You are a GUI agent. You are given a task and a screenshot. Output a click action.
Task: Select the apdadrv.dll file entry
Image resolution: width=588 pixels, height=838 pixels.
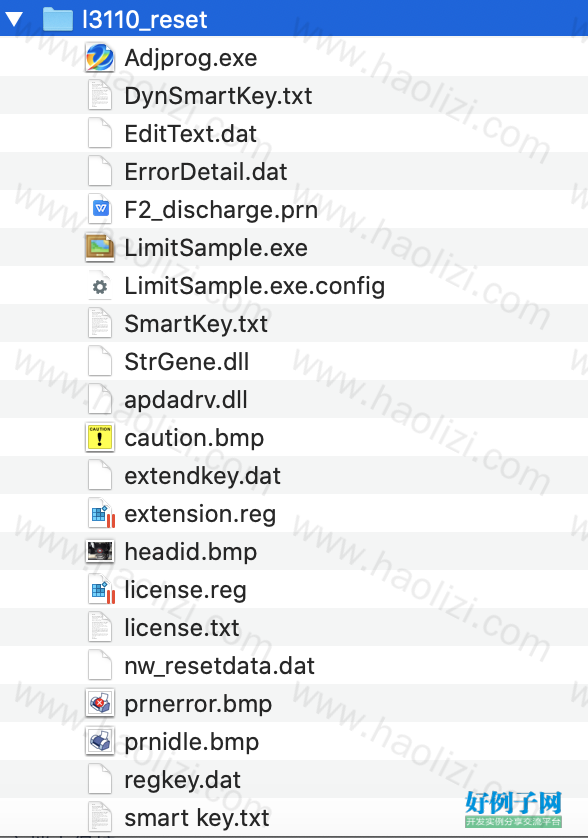[294, 399]
